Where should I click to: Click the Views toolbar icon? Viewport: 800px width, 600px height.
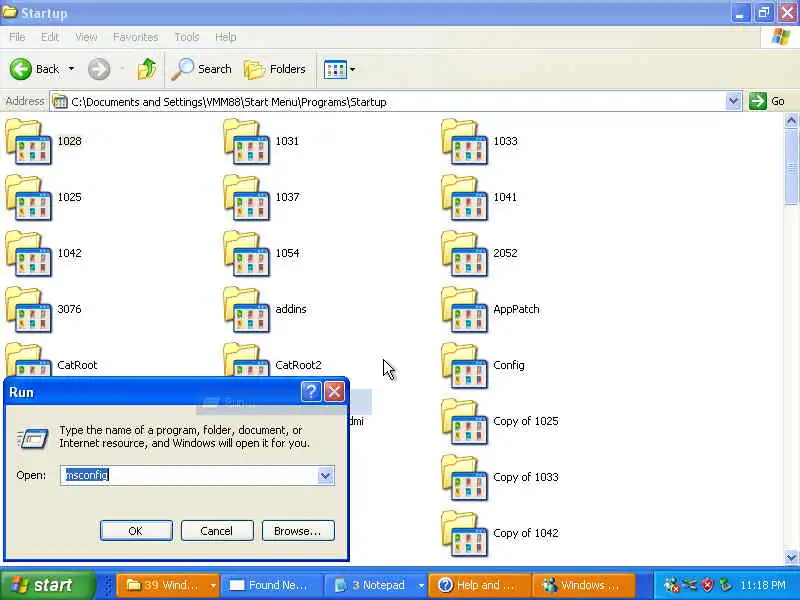click(335, 69)
